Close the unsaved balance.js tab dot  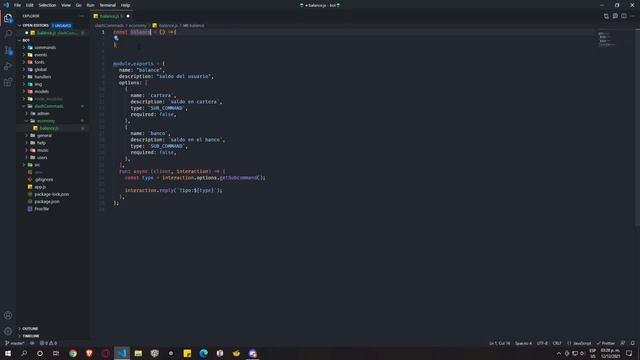pyautogui.click(x=128, y=16)
